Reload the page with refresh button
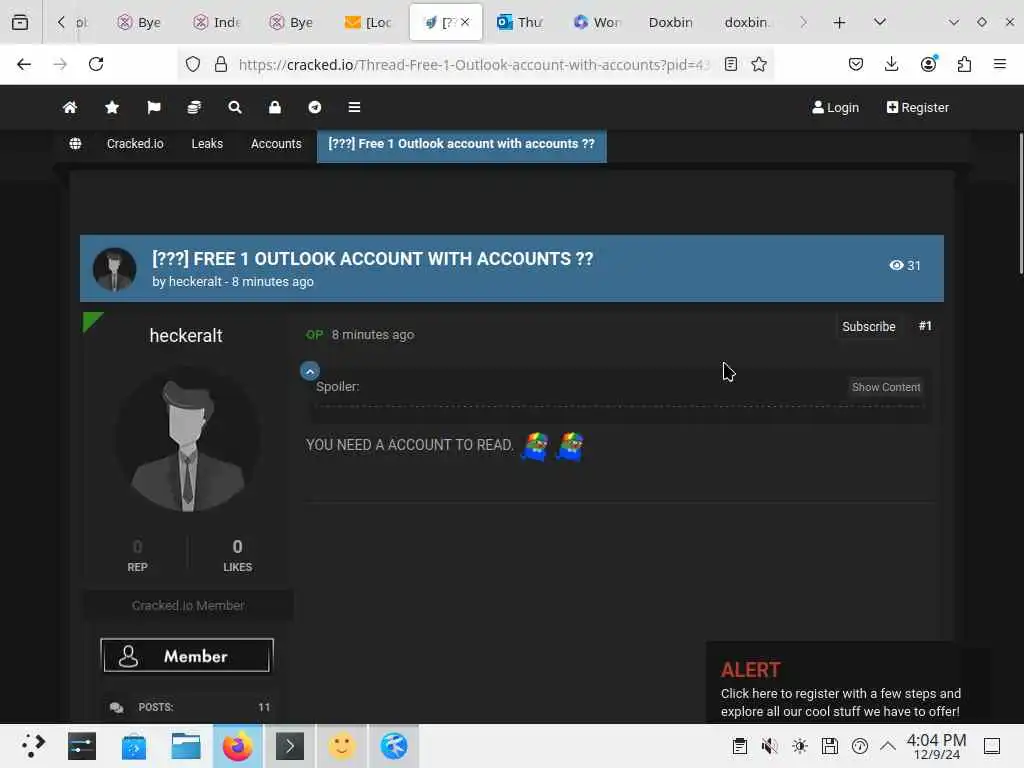 (96, 64)
